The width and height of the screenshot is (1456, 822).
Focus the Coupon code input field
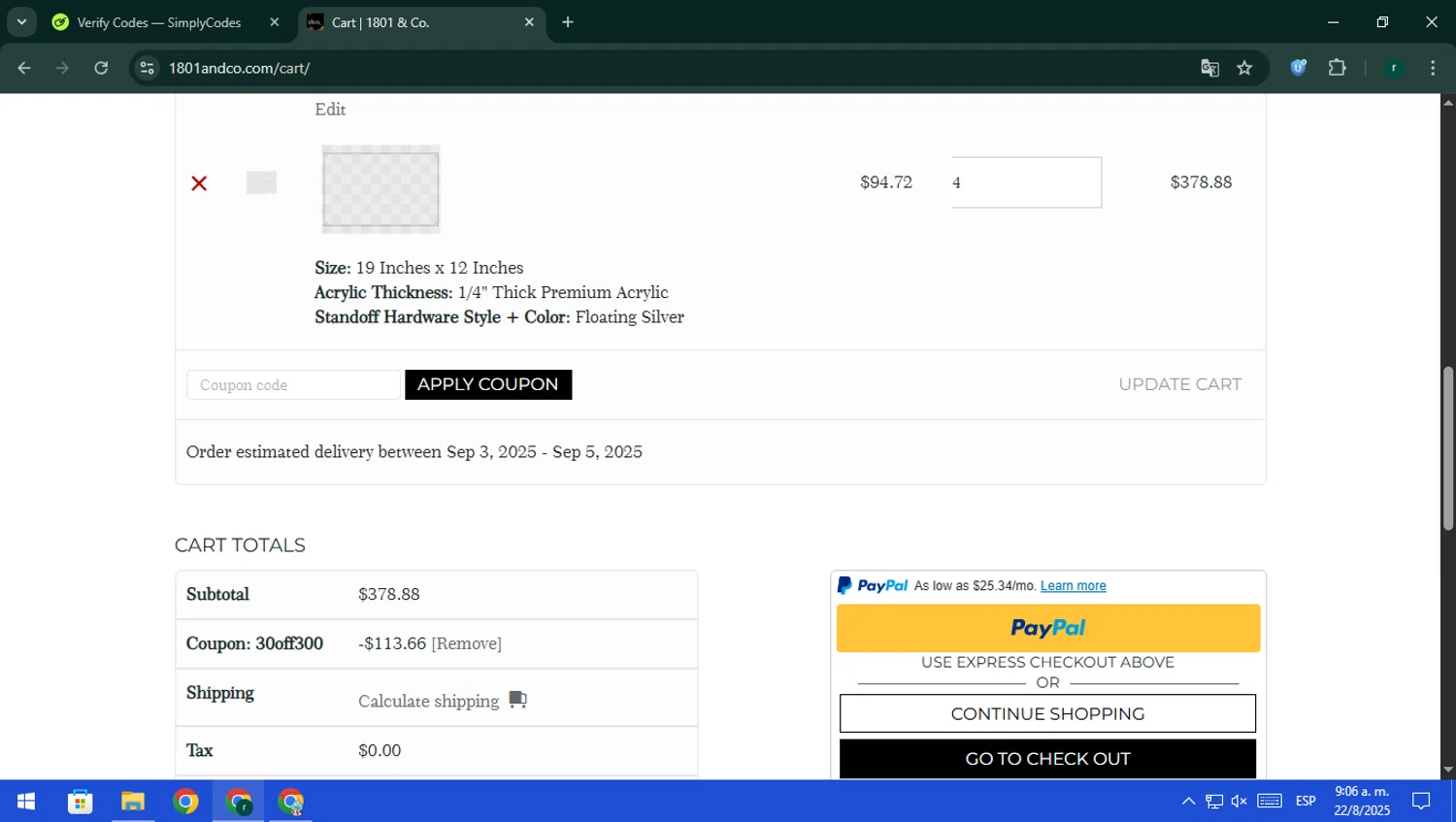coord(293,385)
